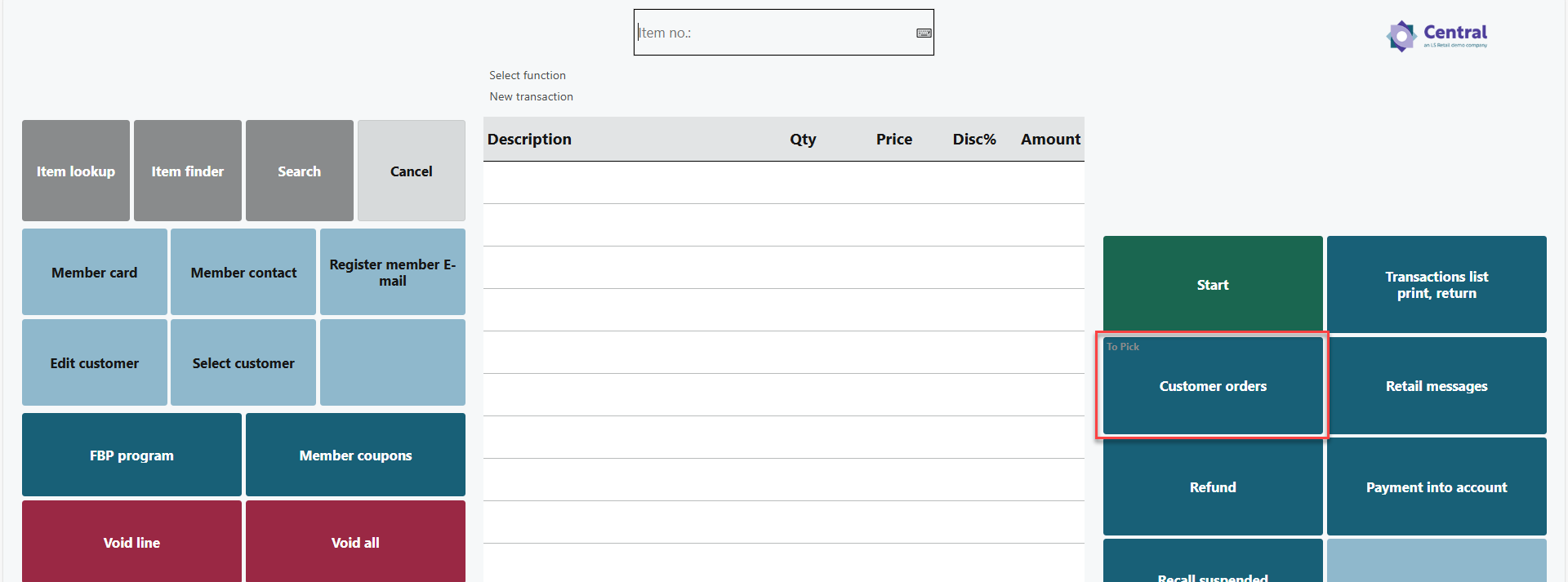1568x582 pixels.
Task: Click the Central logo
Action: point(1437,35)
